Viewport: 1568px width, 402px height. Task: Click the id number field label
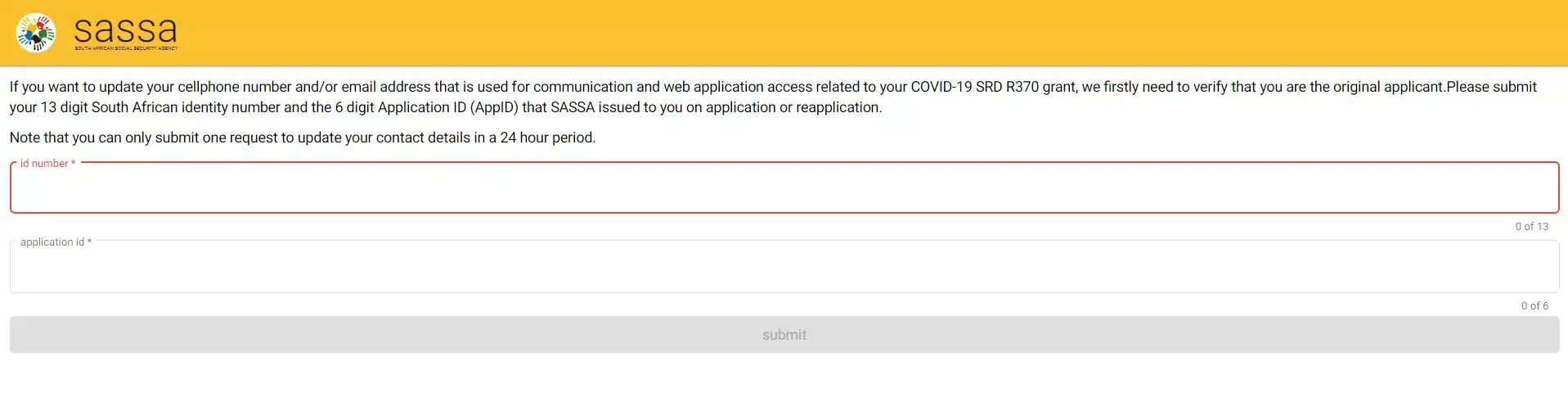[44, 164]
